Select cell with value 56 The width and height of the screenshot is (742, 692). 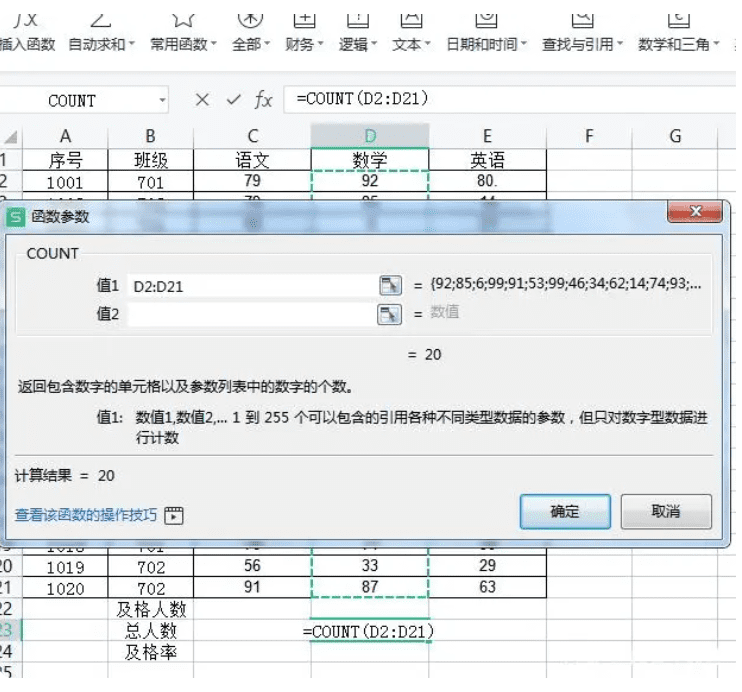(x=252, y=566)
